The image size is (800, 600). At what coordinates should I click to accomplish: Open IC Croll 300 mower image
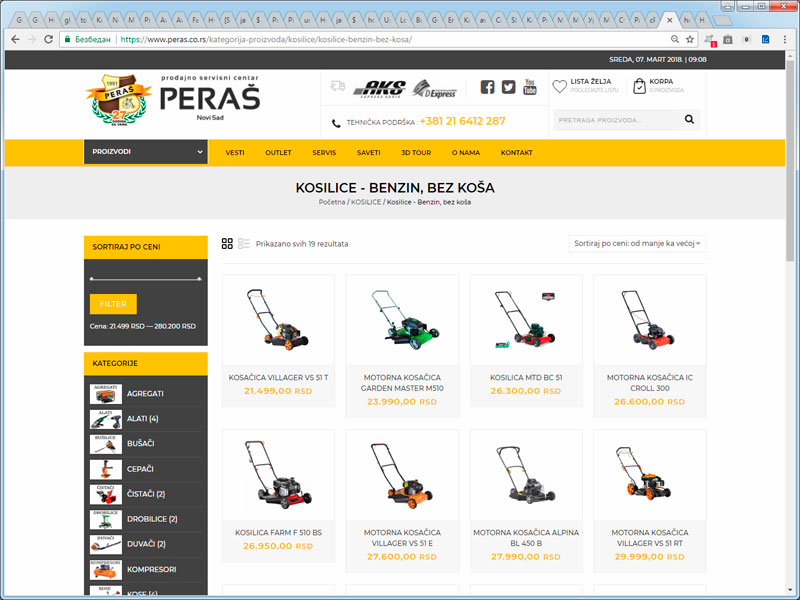[650, 319]
